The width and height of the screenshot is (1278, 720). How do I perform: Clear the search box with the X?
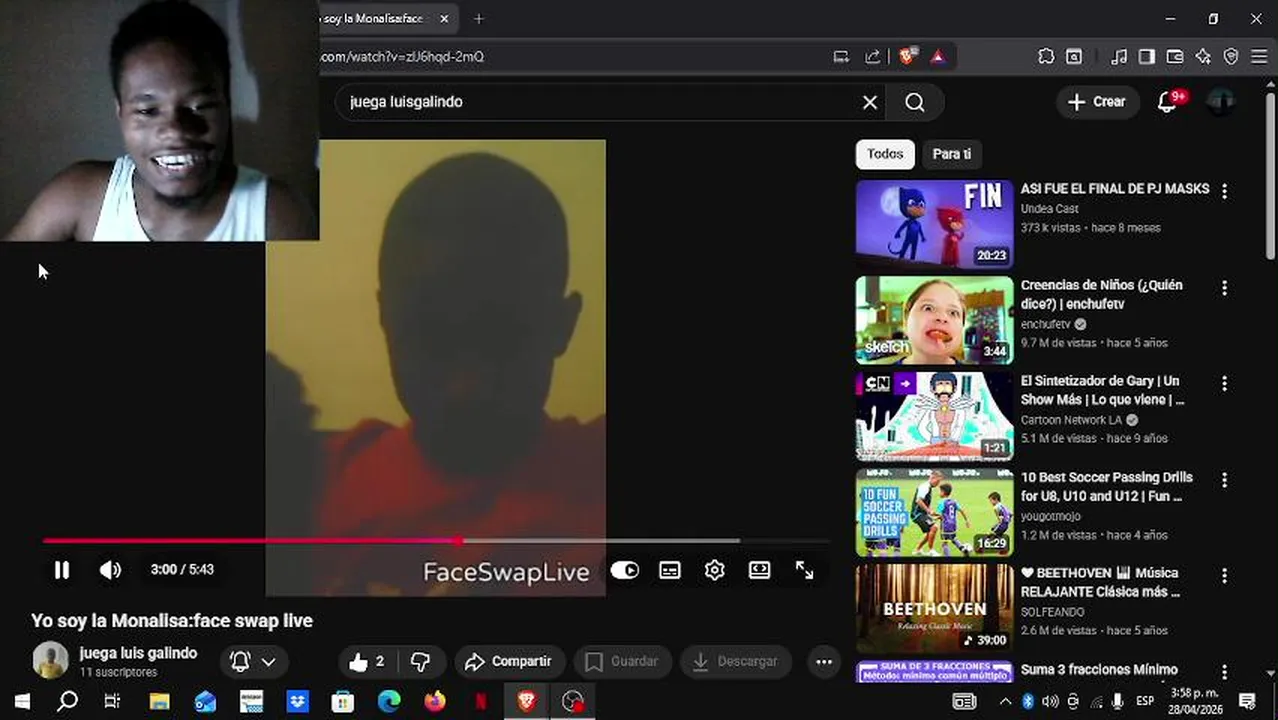pyautogui.click(x=870, y=102)
